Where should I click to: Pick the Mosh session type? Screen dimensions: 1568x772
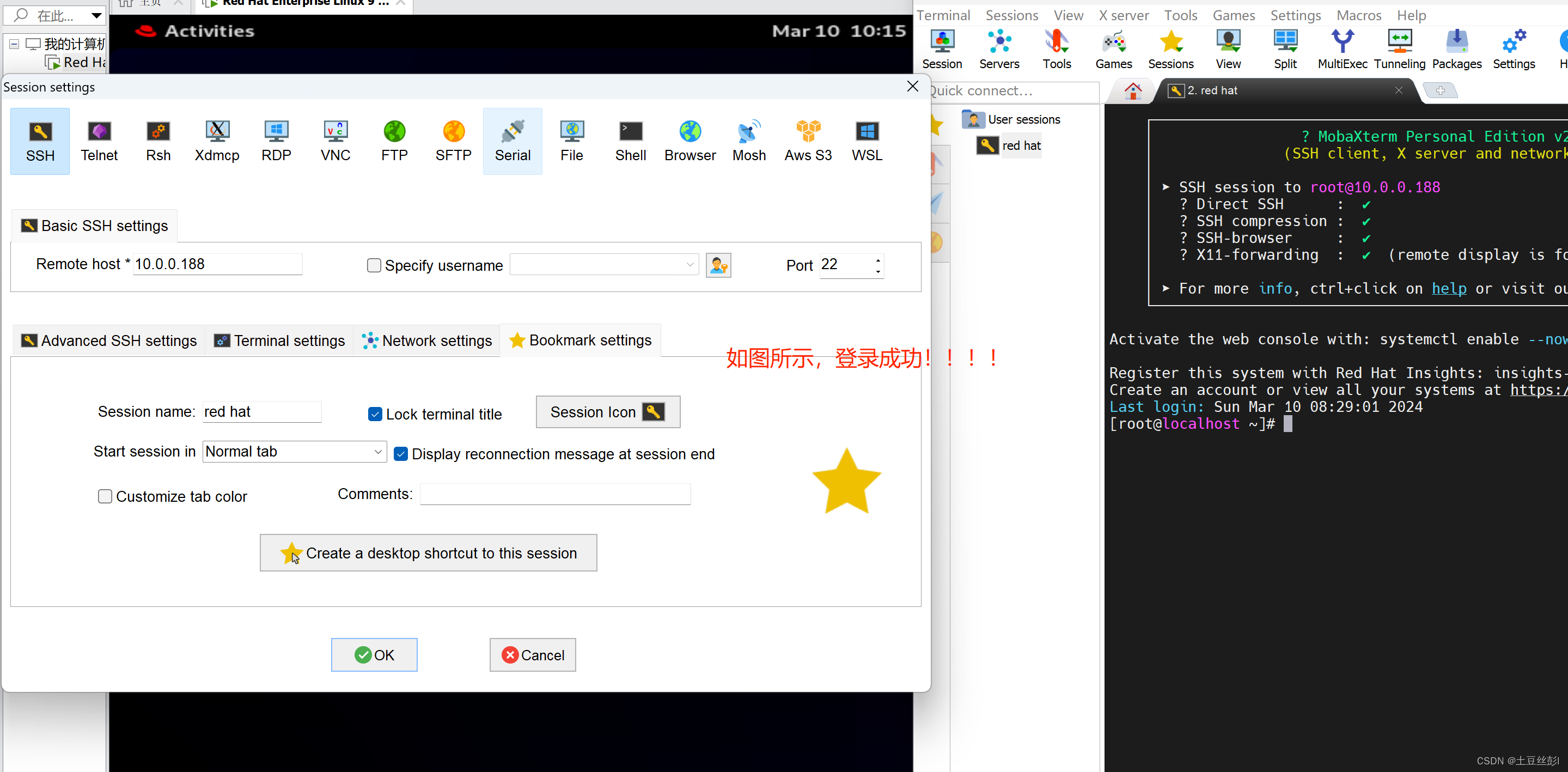[x=749, y=141]
